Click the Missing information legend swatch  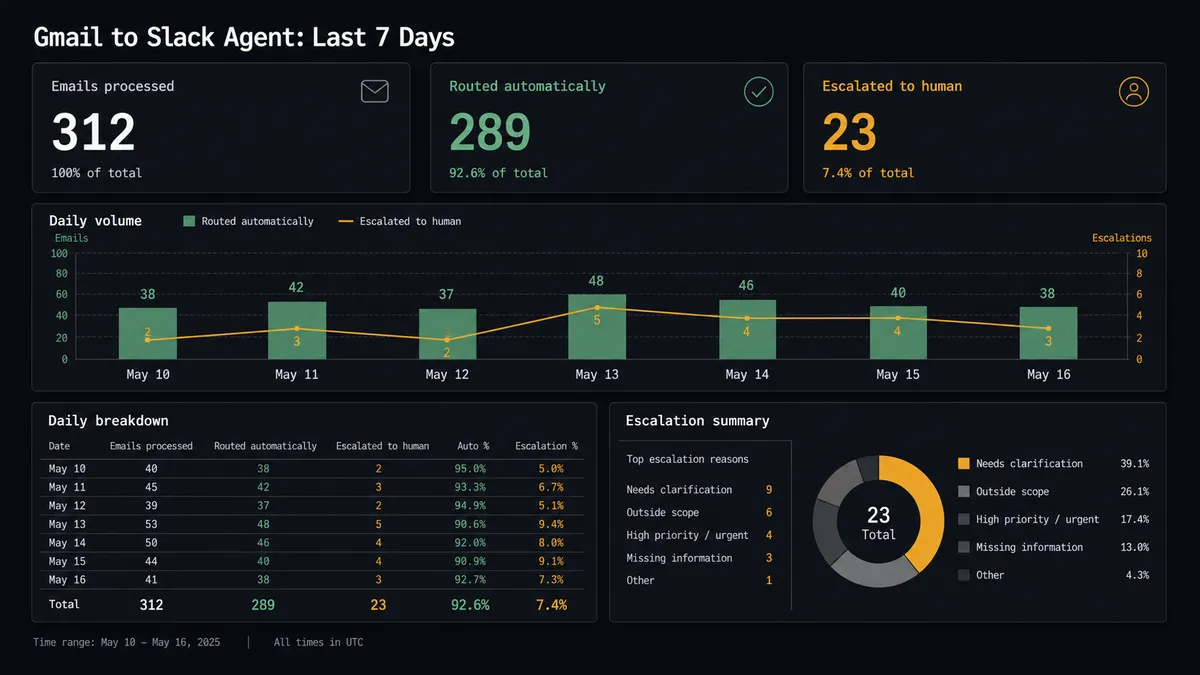tap(964, 547)
